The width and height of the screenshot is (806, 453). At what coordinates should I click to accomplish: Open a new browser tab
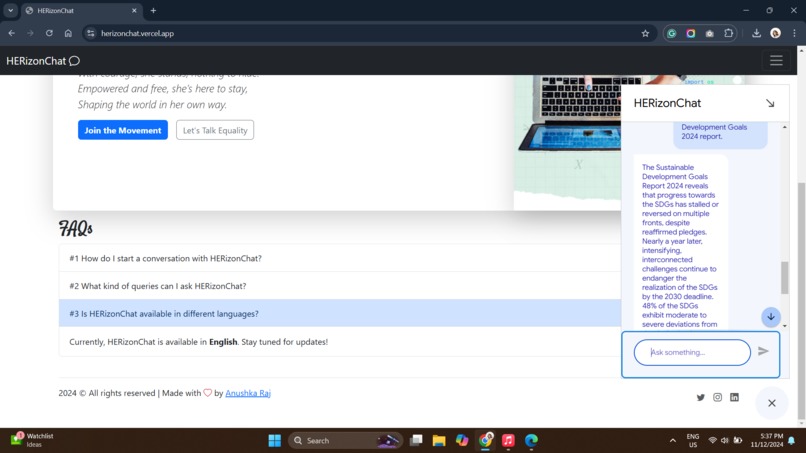[153, 10]
